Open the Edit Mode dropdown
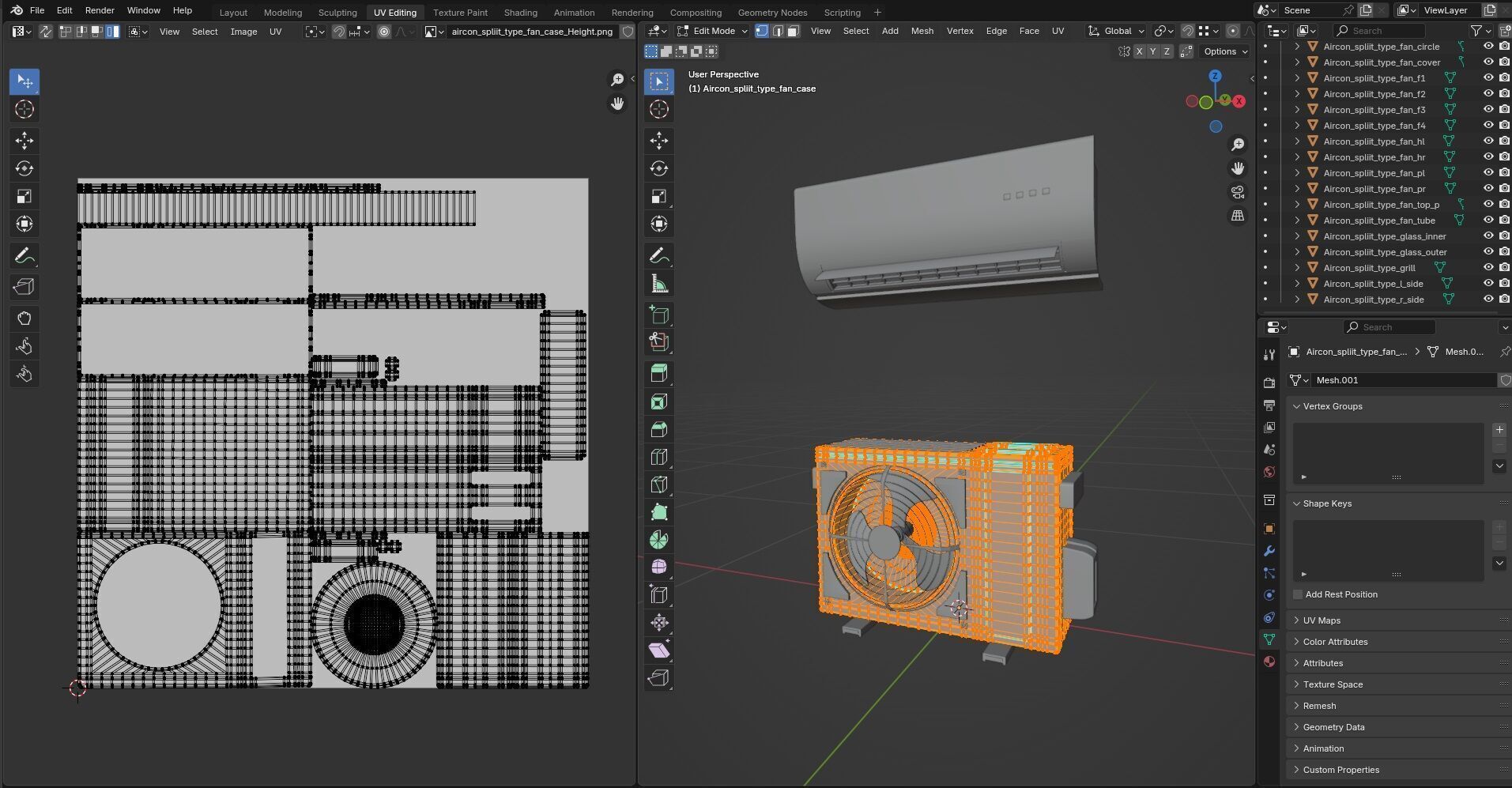1512x788 pixels. 712,31
